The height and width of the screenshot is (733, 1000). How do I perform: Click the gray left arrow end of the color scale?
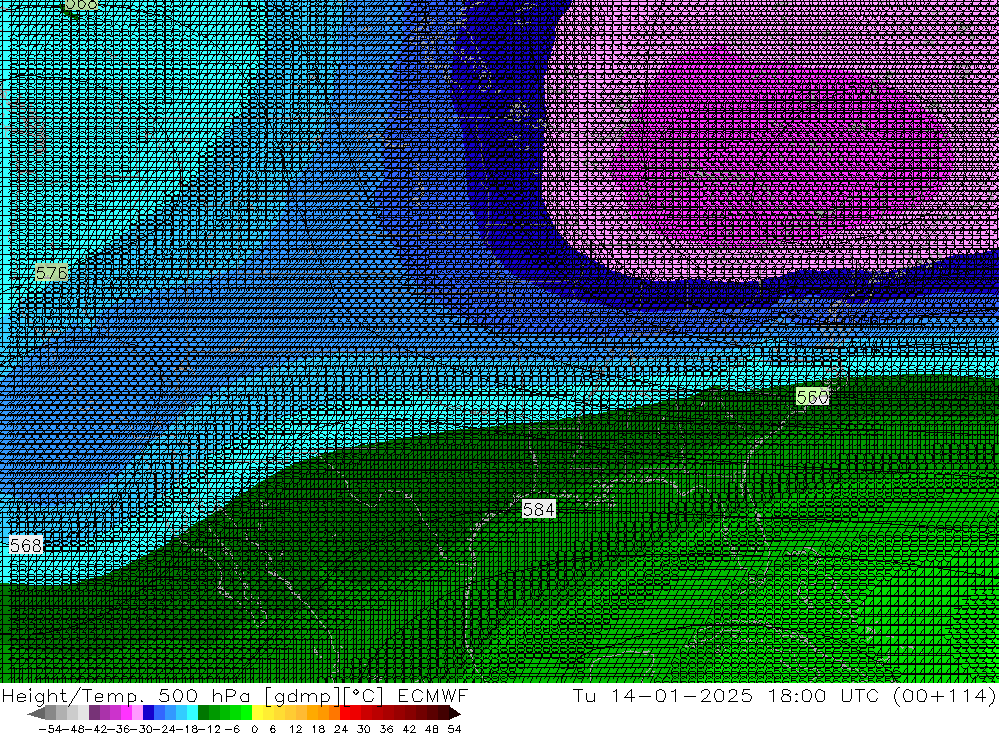pyautogui.click(x=36, y=713)
